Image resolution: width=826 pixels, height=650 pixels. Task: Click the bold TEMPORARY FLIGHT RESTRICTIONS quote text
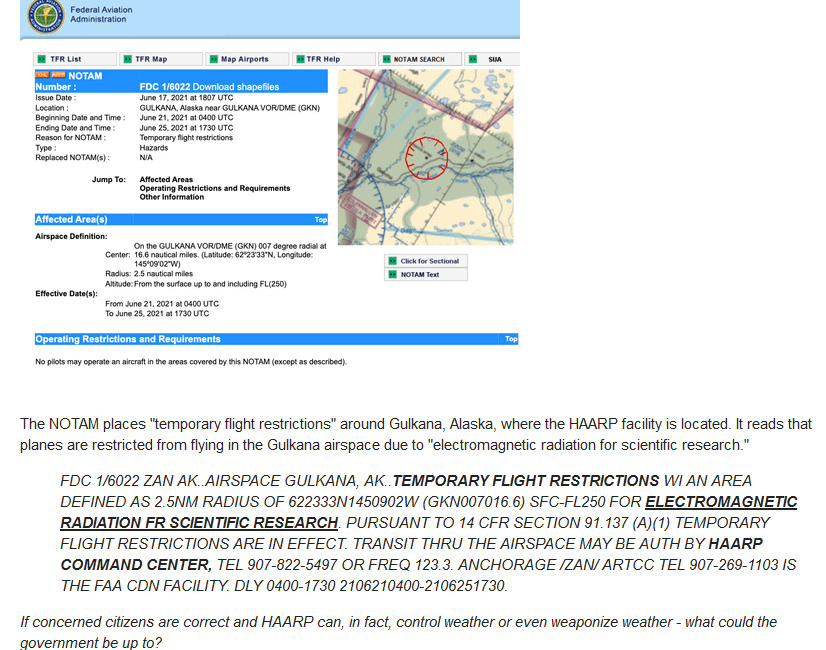tap(525, 481)
